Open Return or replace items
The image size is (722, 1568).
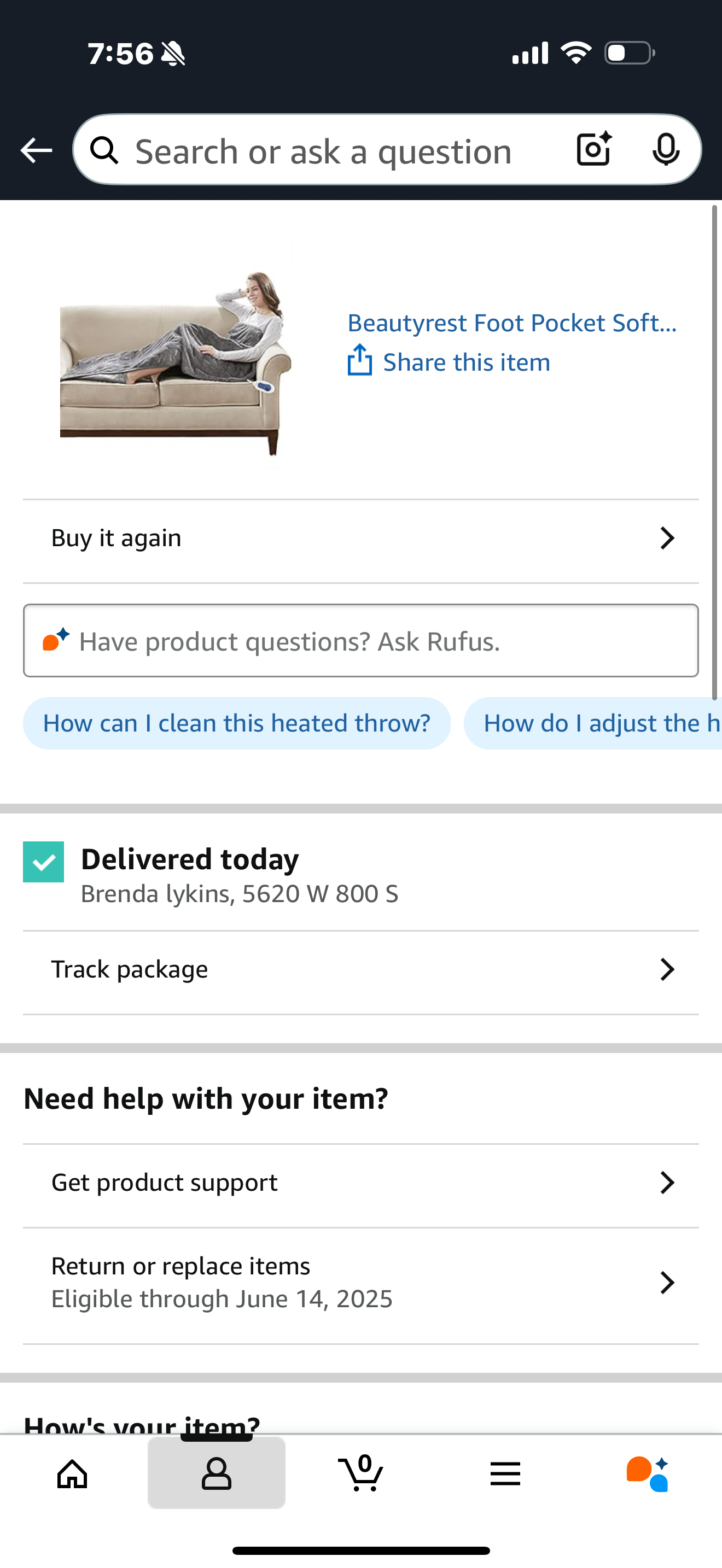[361, 1283]
